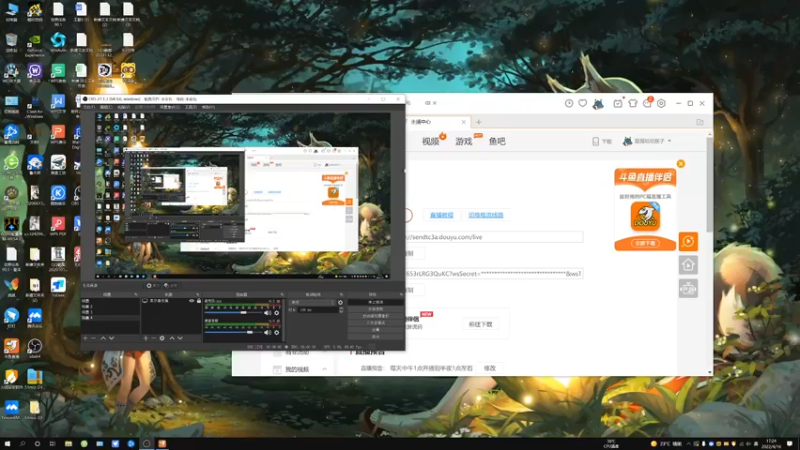The width and height of the screenshot is (800, 450).
Task: Mute the first audio mixer channel speaker
Action: tap(267, 313)
